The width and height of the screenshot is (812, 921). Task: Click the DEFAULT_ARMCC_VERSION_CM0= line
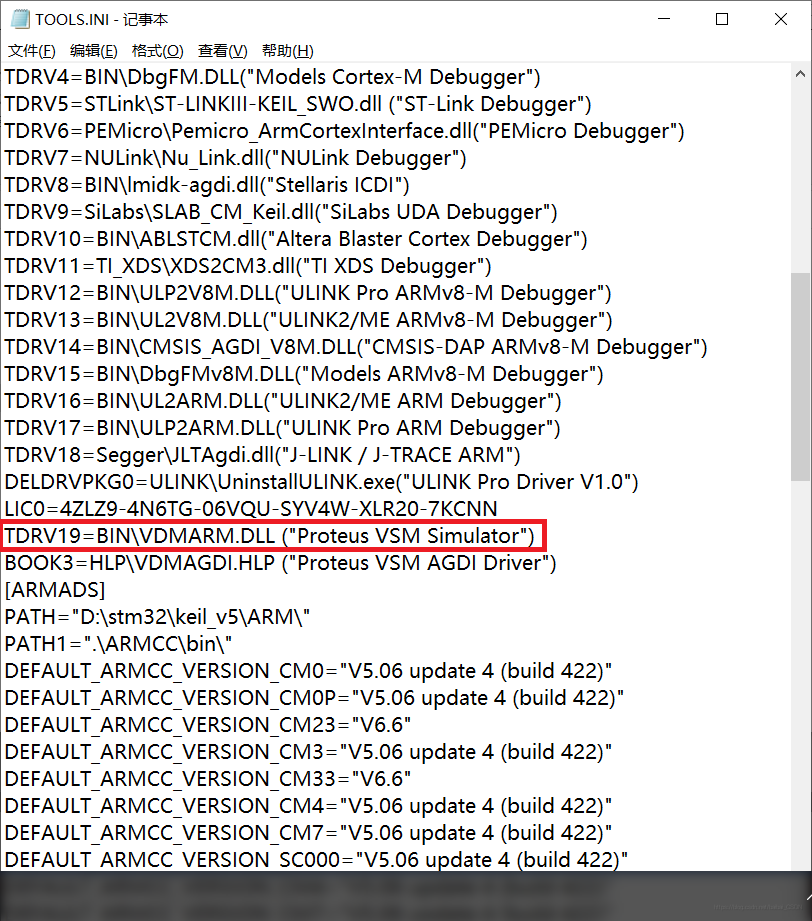[x=308, y=671]
